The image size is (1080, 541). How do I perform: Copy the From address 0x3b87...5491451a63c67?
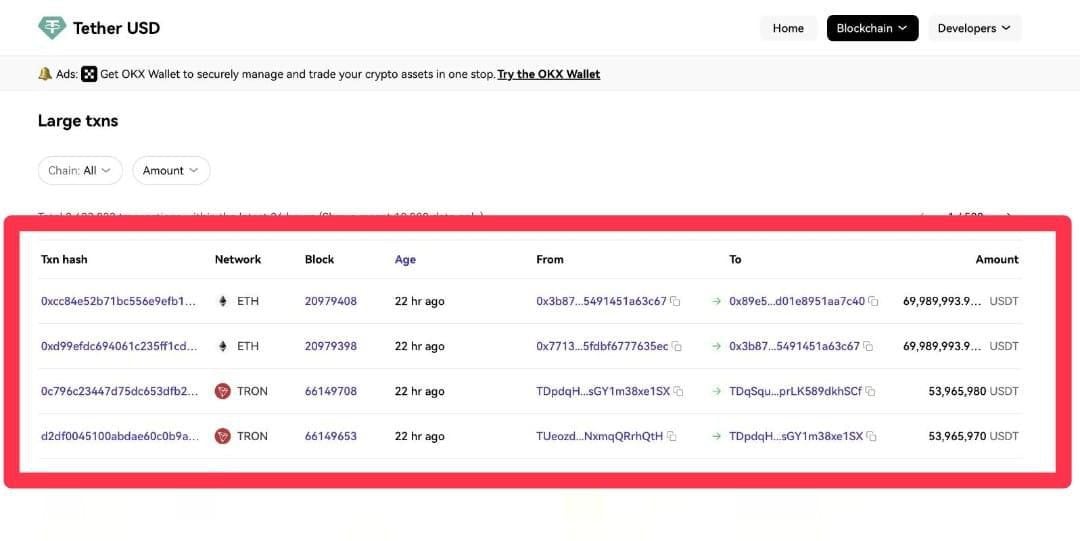click(676, 301)
